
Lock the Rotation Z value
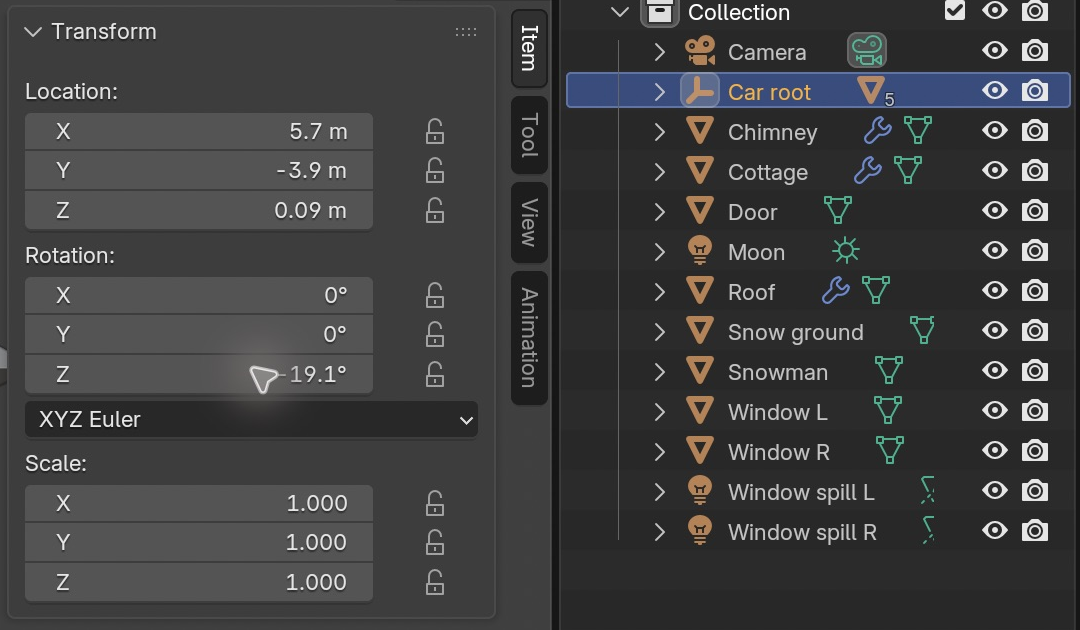click(x=435, y=374)
